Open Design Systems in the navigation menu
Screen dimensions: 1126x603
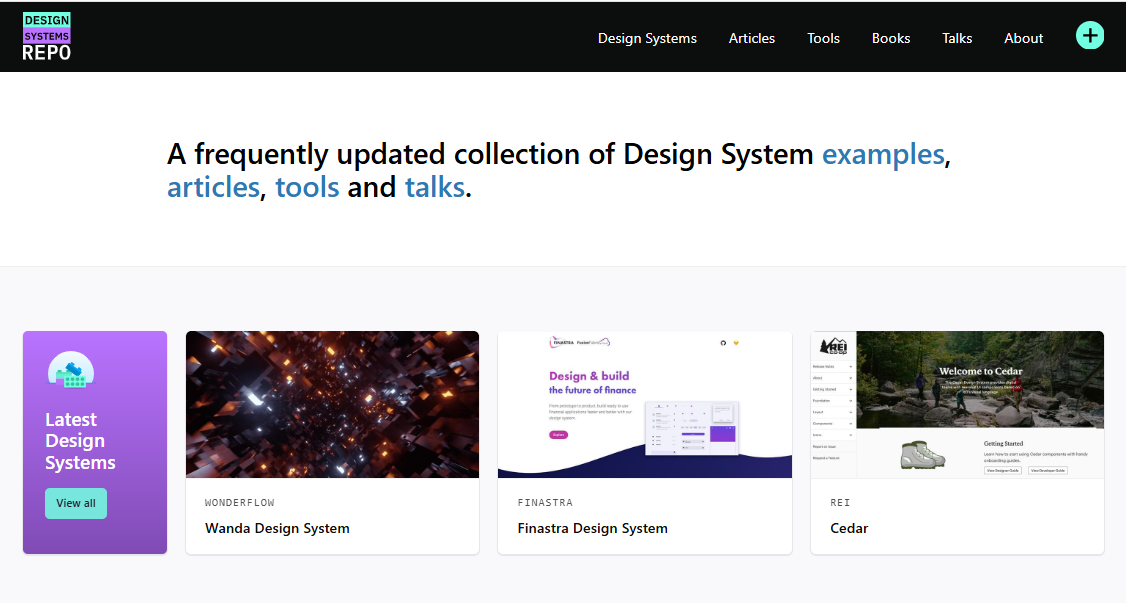coord(647,38)
